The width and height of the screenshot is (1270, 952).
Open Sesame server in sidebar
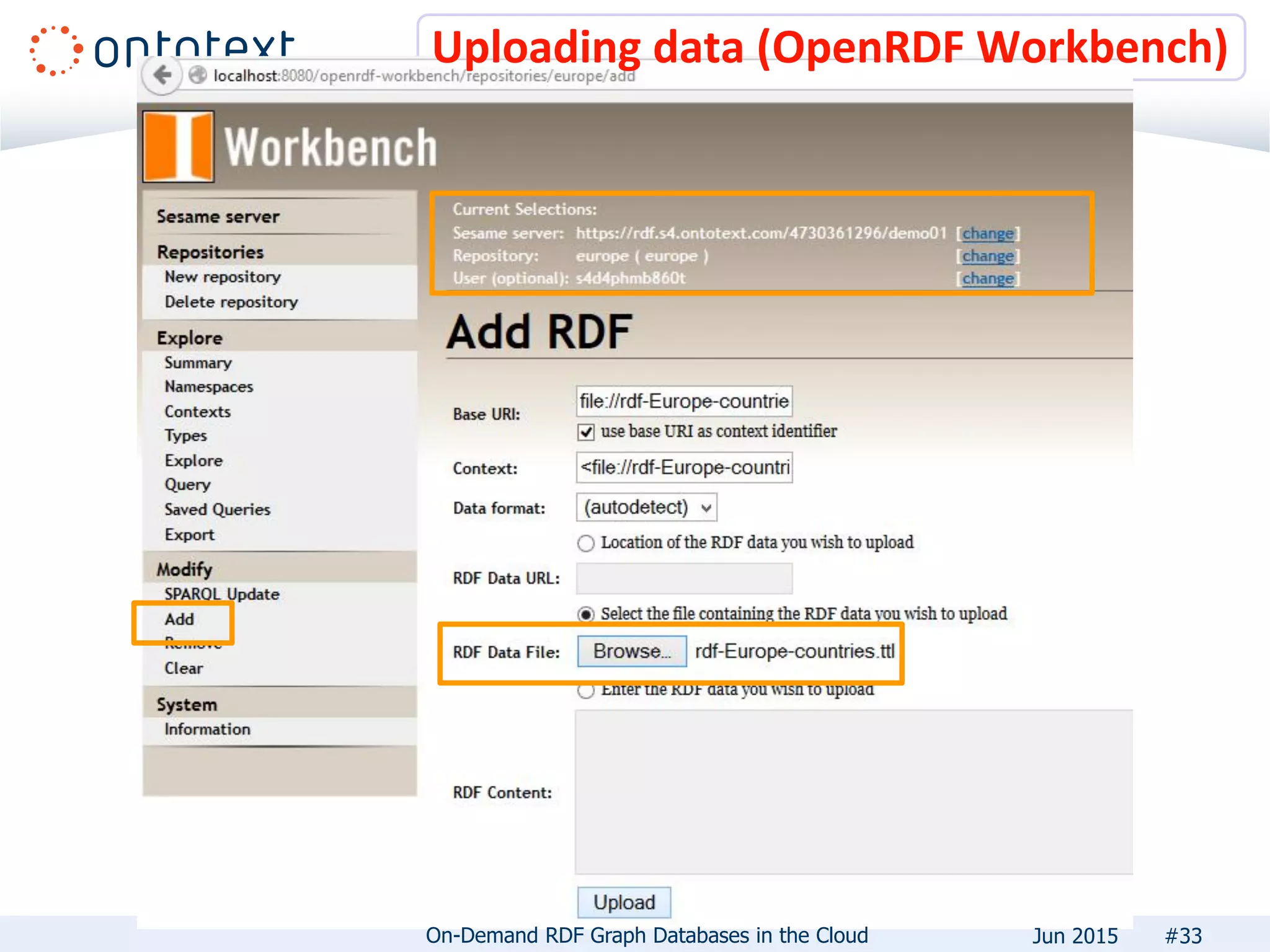pos(218,216)
